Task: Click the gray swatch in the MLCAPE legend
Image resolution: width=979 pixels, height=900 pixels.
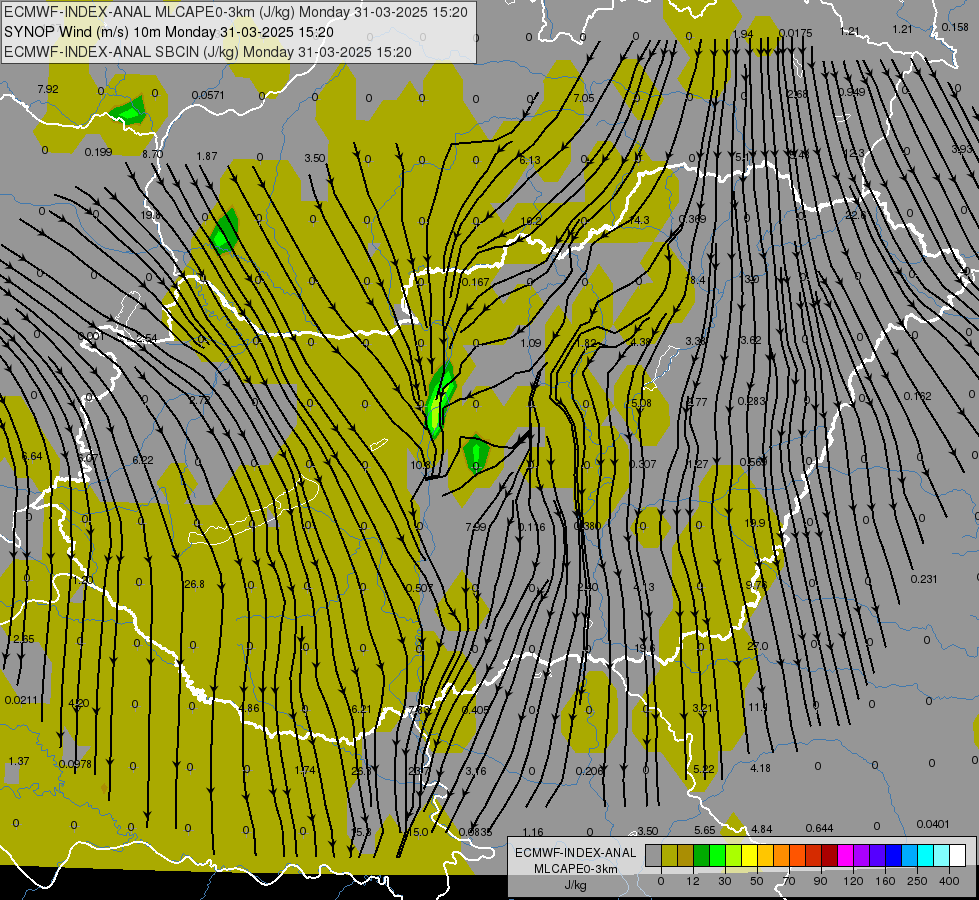Action: (653, 856)
